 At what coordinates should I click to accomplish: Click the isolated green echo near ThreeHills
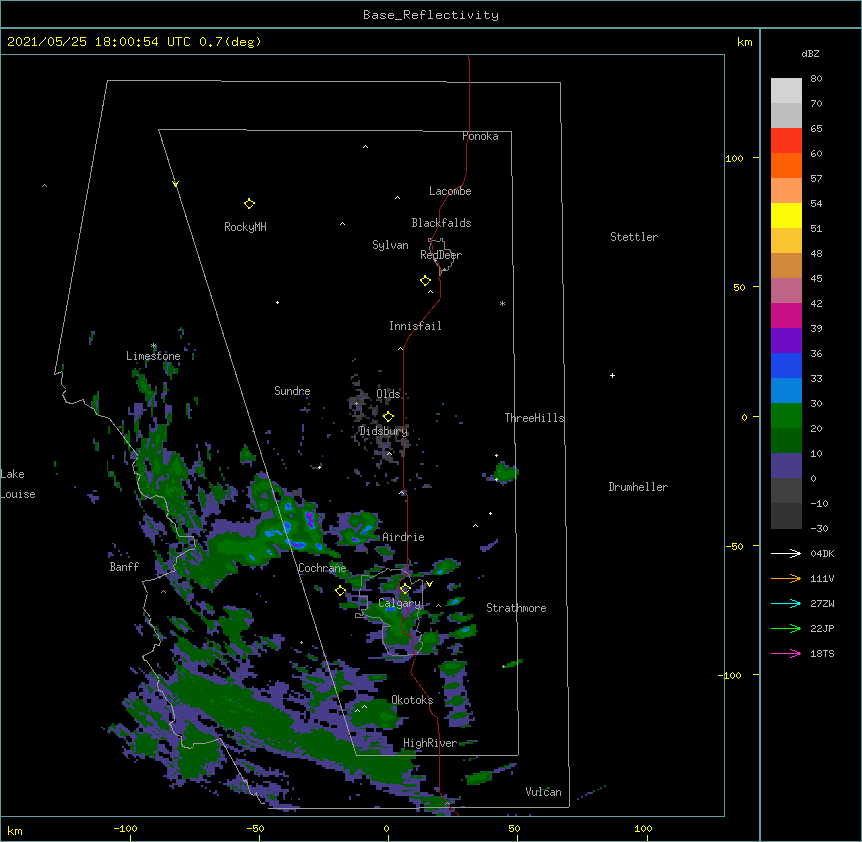[505, 472]
